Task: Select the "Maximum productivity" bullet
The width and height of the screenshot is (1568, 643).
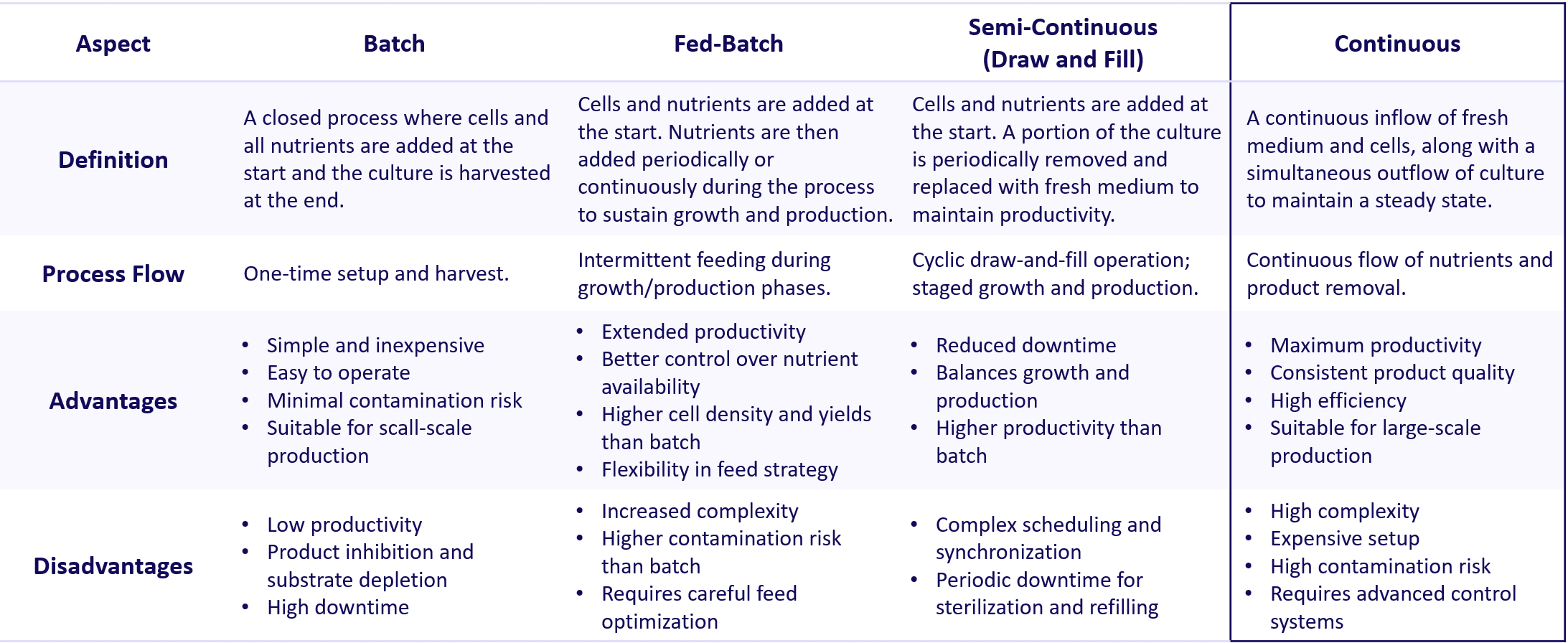Action: click(1375, 345)
